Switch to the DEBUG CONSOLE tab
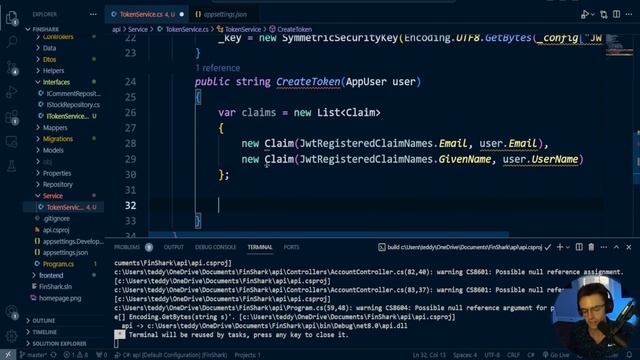The image size is (640, 360). pyautogui.click(x=215, y=247)
